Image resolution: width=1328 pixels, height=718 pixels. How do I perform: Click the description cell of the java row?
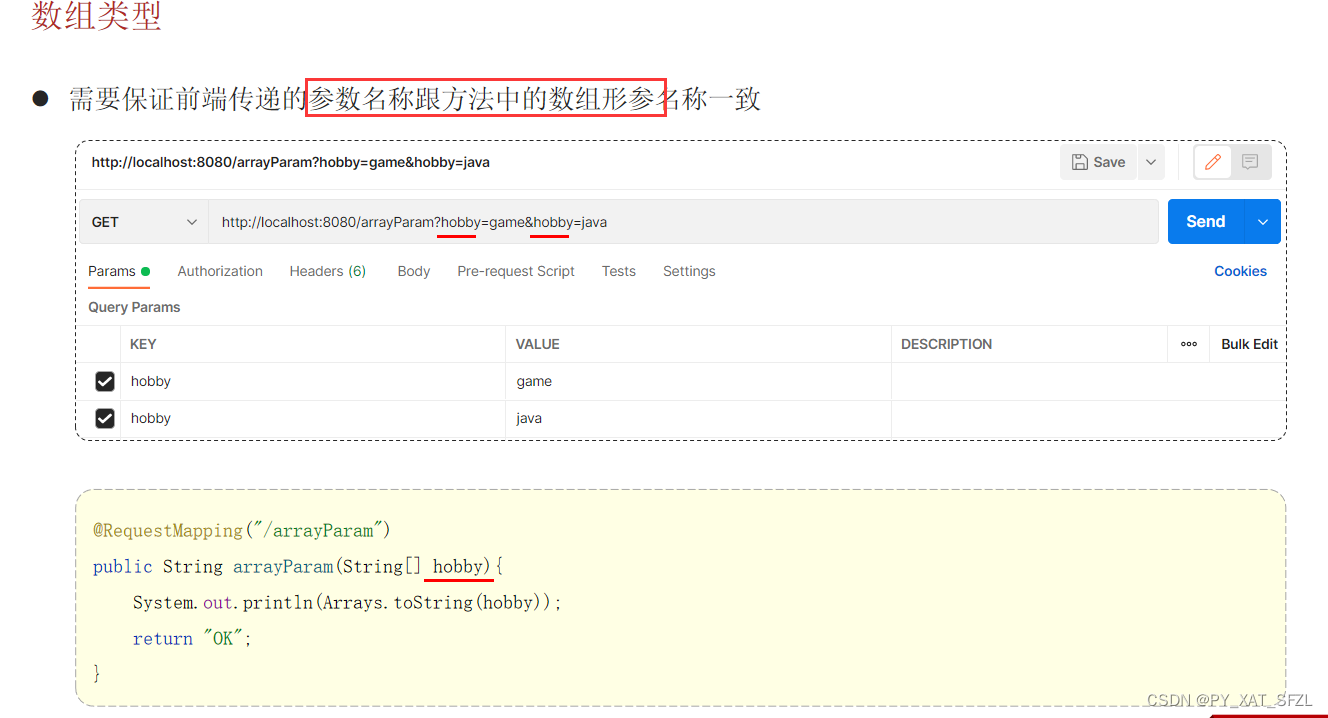coord(1086,418)
